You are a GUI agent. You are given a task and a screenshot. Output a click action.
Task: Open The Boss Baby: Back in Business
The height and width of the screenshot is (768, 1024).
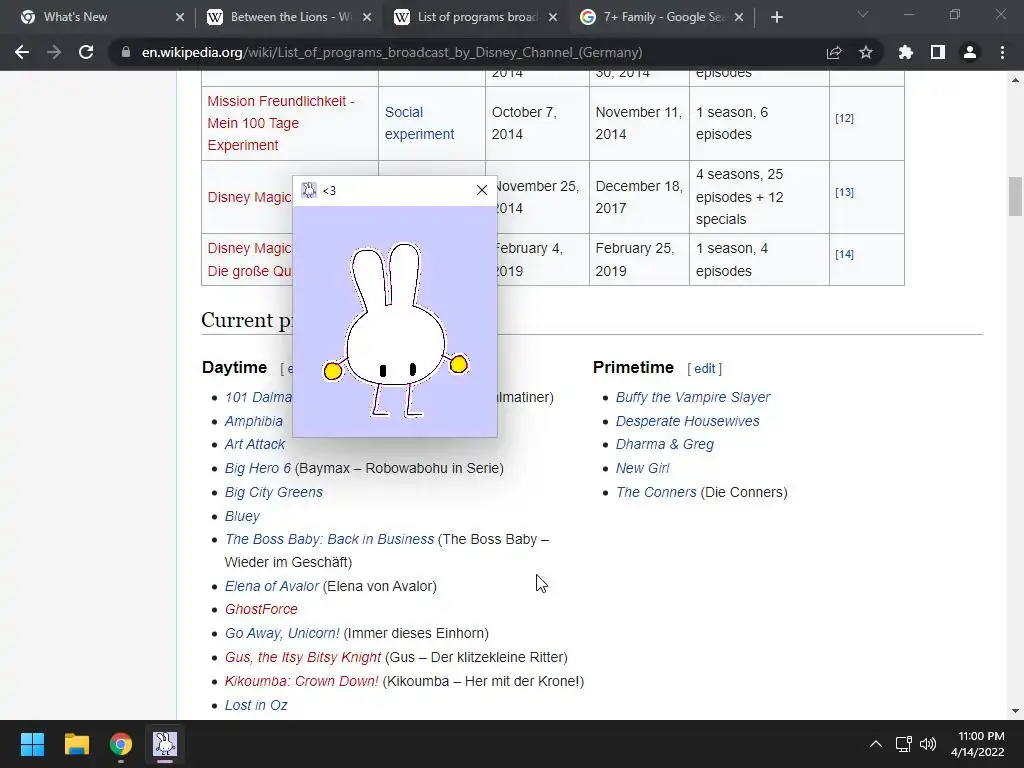pos(329,539)
